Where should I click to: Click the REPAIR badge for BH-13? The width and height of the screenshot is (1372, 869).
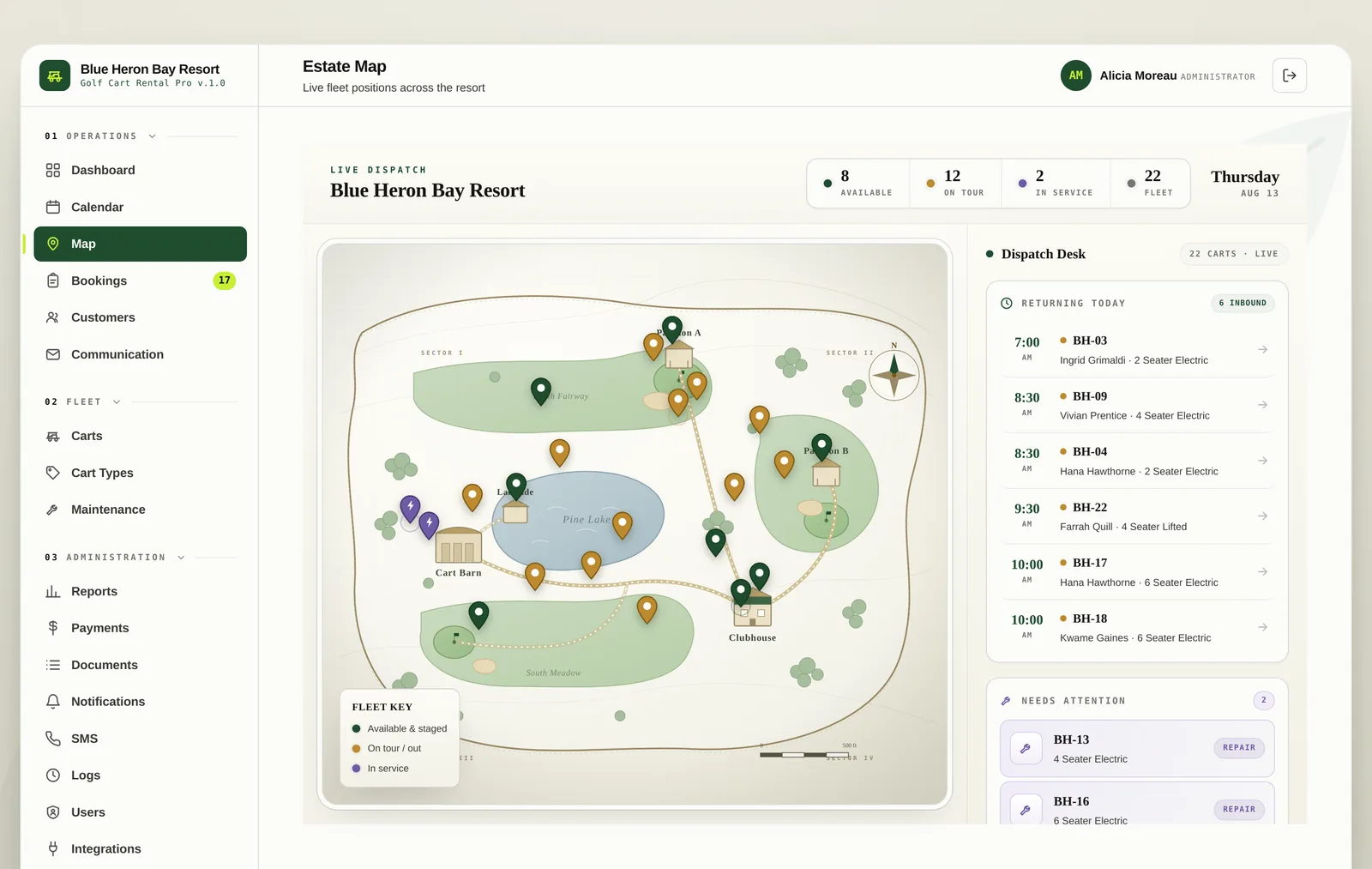click(1239, 748)
